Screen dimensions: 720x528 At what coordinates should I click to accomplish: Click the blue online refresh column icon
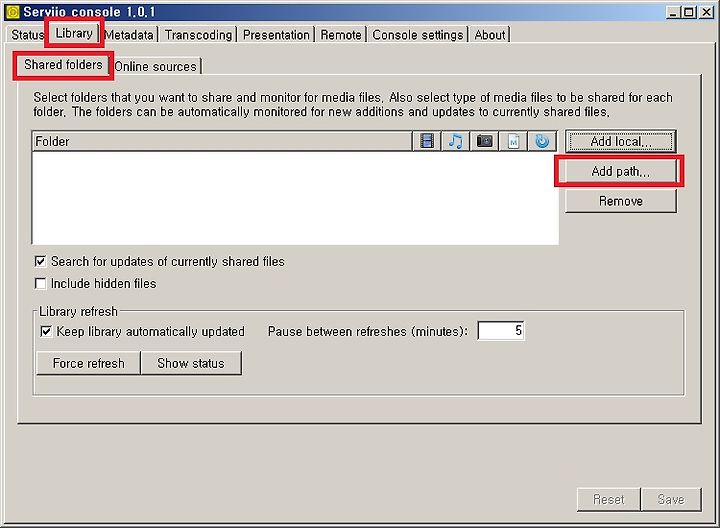click(542, 141)
